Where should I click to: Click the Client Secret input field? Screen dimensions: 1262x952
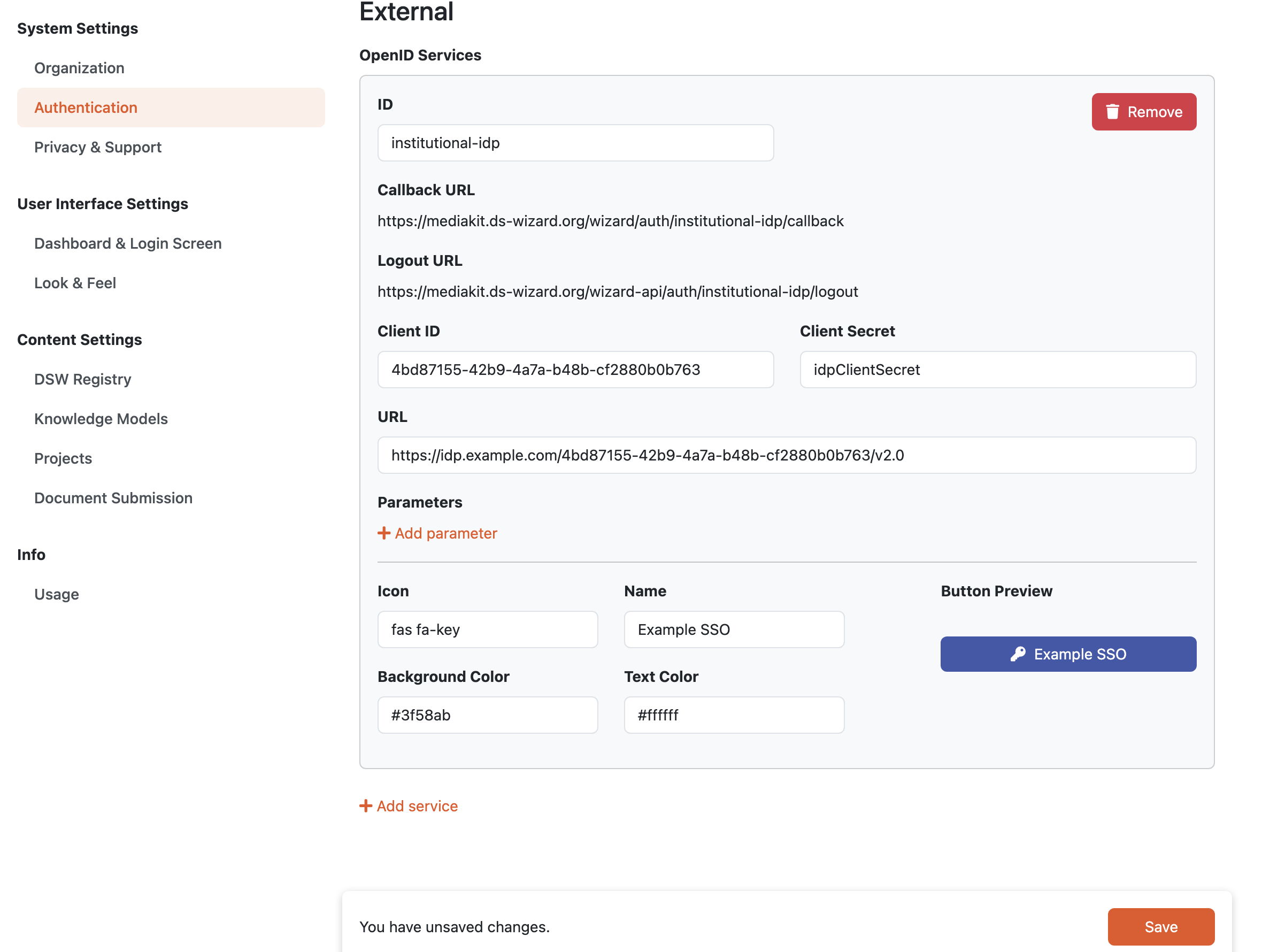pyautogui.click(x=998, y=370)
